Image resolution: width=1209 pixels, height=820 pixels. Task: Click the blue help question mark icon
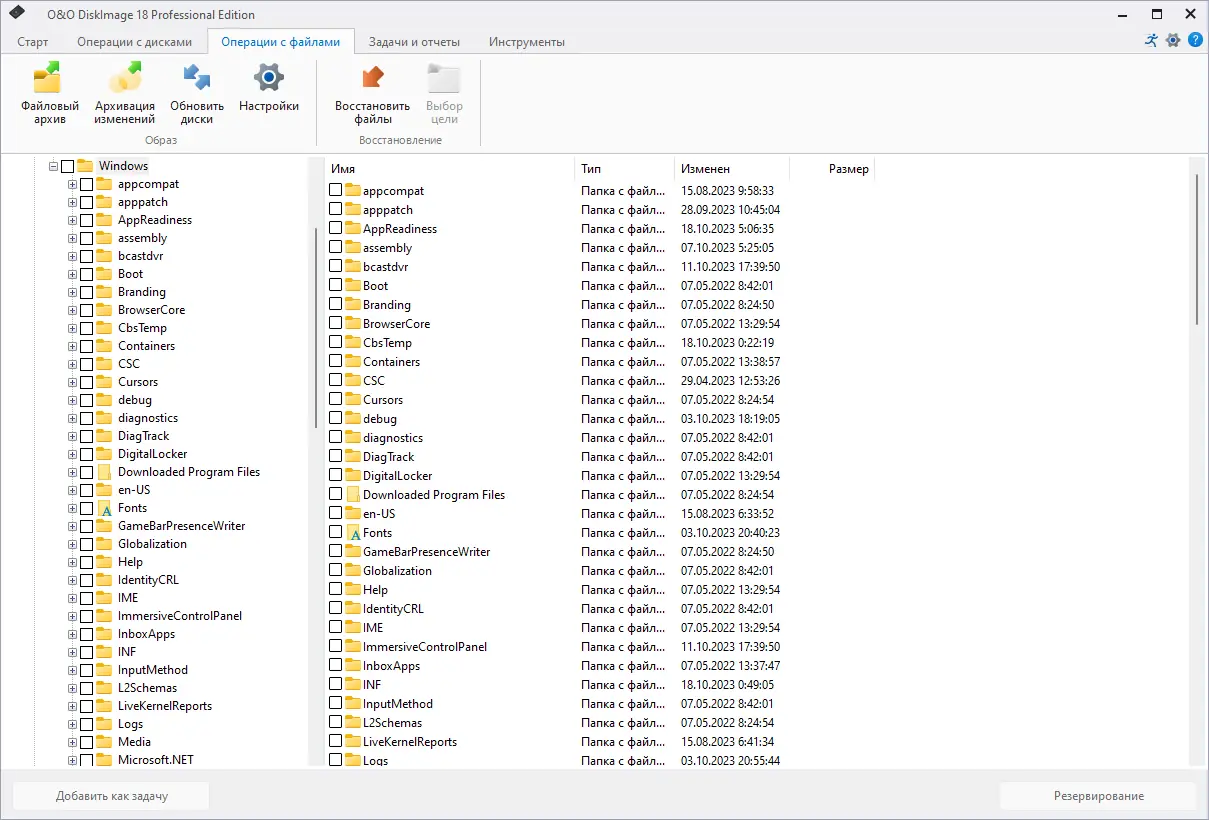pyautogui.click(x=1195, y=40)
